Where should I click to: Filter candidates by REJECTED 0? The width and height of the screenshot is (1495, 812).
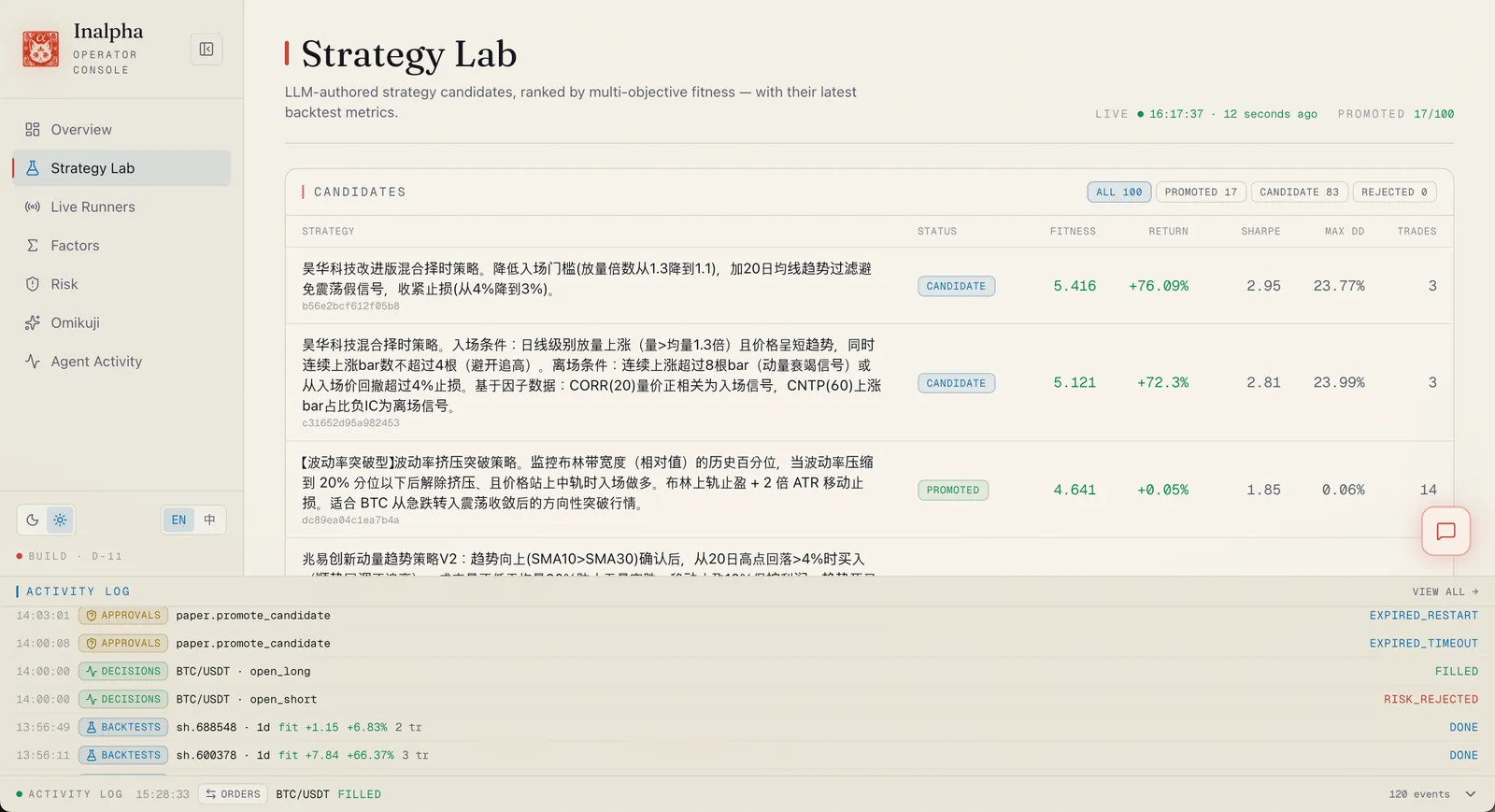[1394, 192]
